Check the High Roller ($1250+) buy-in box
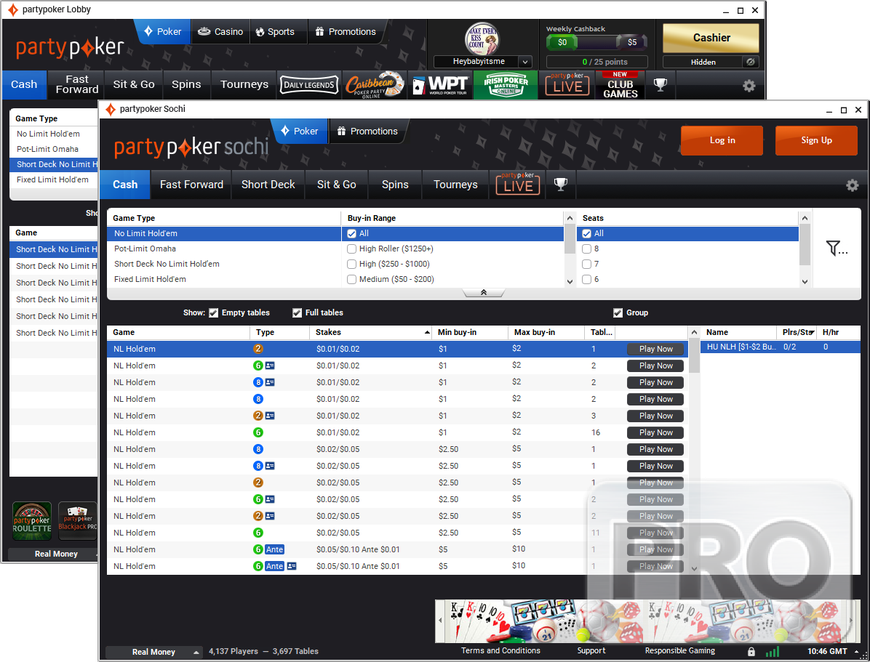The width and height of the screenshot is (870, 662). pyautogui.click(x=351, y=249)
